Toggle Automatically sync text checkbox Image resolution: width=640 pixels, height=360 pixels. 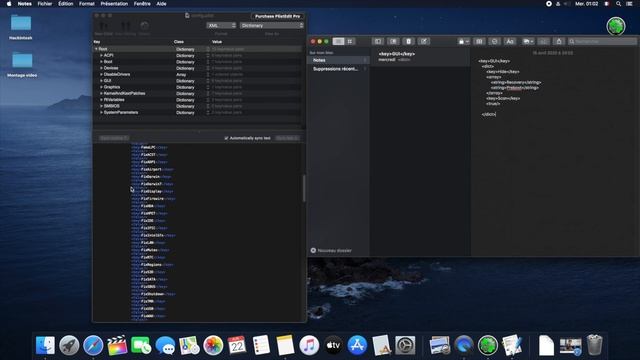tap(226, 138)
